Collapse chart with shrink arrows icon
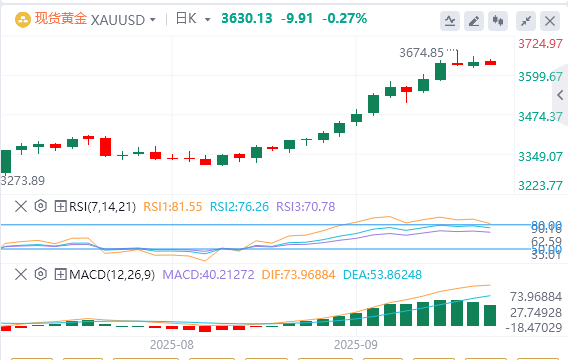The height and width of the screenshot is (360, 568). (526, 21)
